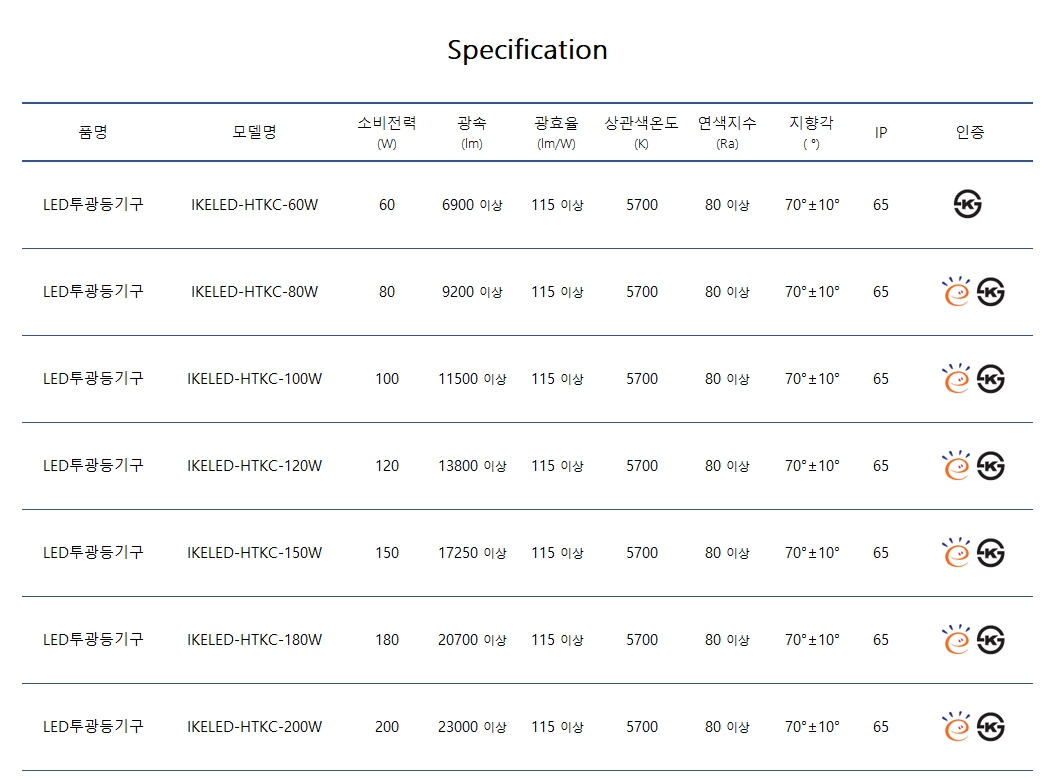Click 80 이상 CRI value in the 180W row

pyautogui.click(x=727, y=640)
